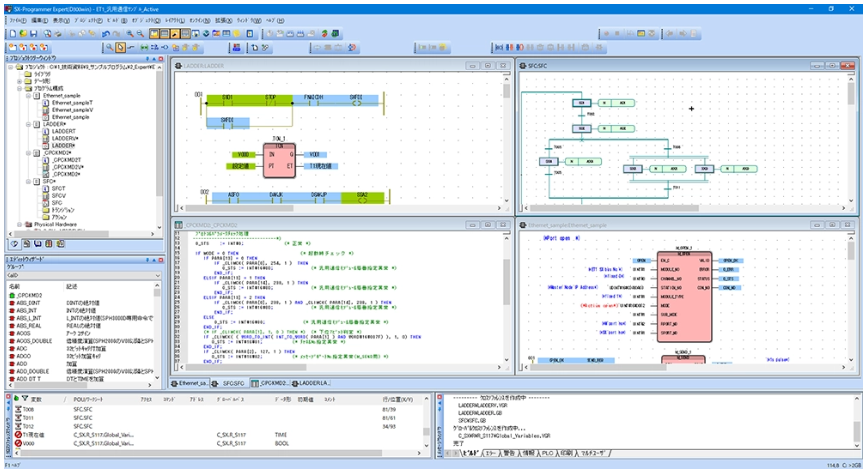Open the Call0 group dropdown
Screen dimensions: 867x472
[158, 272]
